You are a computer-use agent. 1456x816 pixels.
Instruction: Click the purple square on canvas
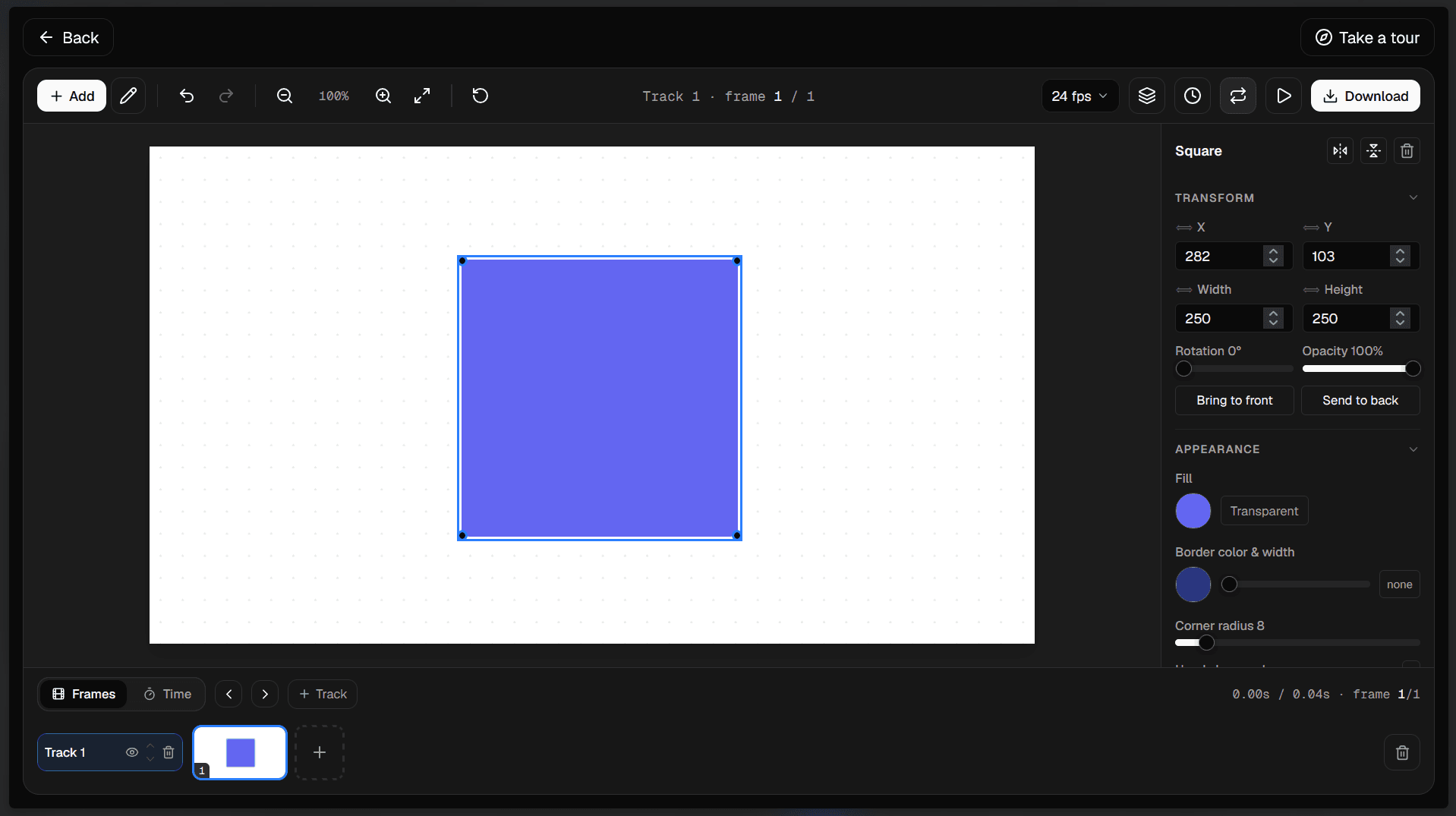pyautogui.click(x=600, y=398)
